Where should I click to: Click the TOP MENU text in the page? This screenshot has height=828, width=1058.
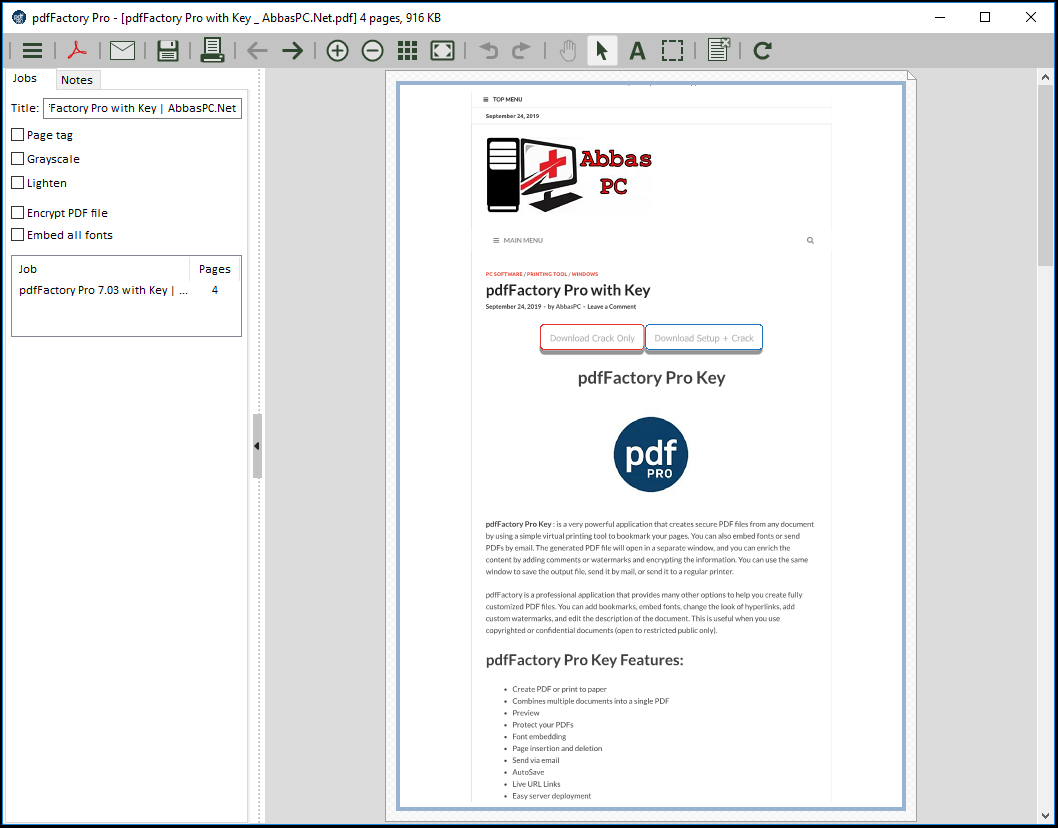pos(507,99)
